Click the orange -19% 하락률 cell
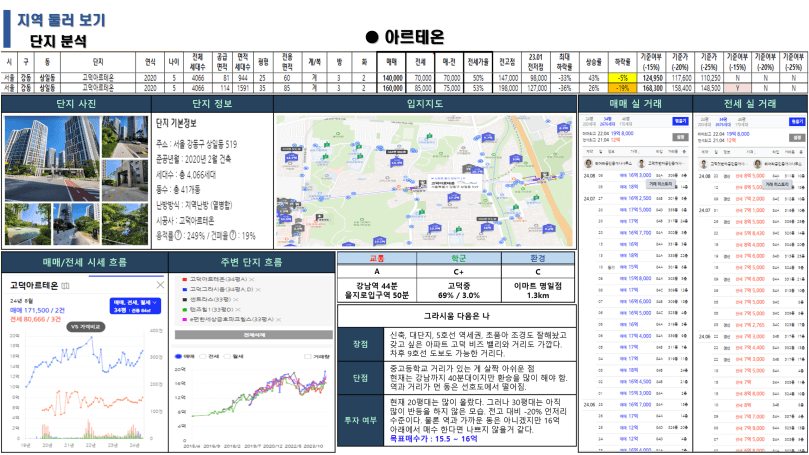The height and width of the screenshot is (455, 809). point(622,88)
